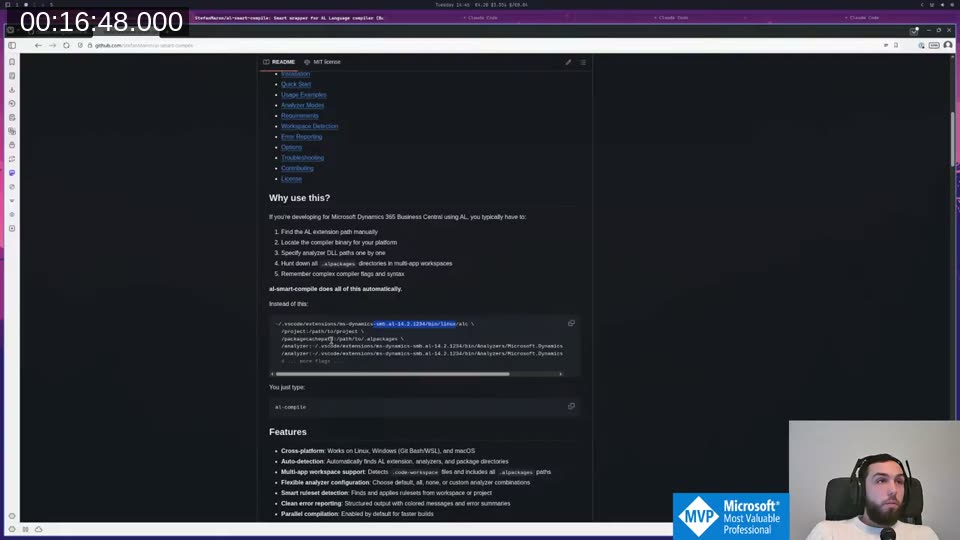Click the code block horizontal scrollbar thumb
The image size is (960, 540).
pos(392,373)
